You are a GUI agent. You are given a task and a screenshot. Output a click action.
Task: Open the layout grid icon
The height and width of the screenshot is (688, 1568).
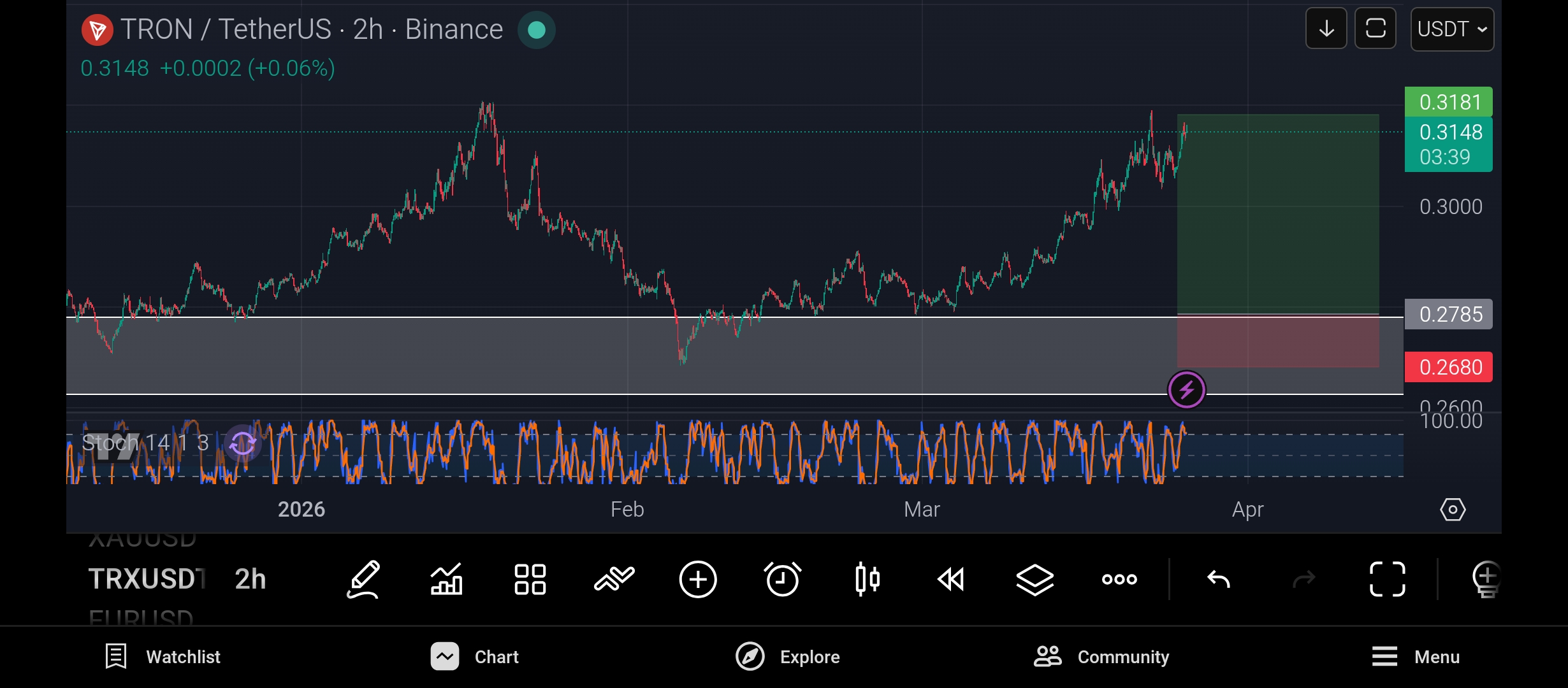tap(530, 579)
